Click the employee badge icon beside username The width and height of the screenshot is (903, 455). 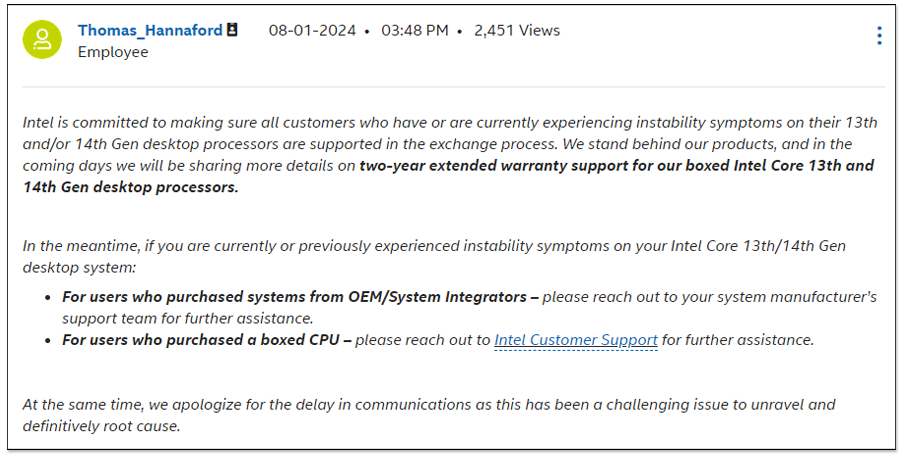pyautogui.click(x=232, y=30)
